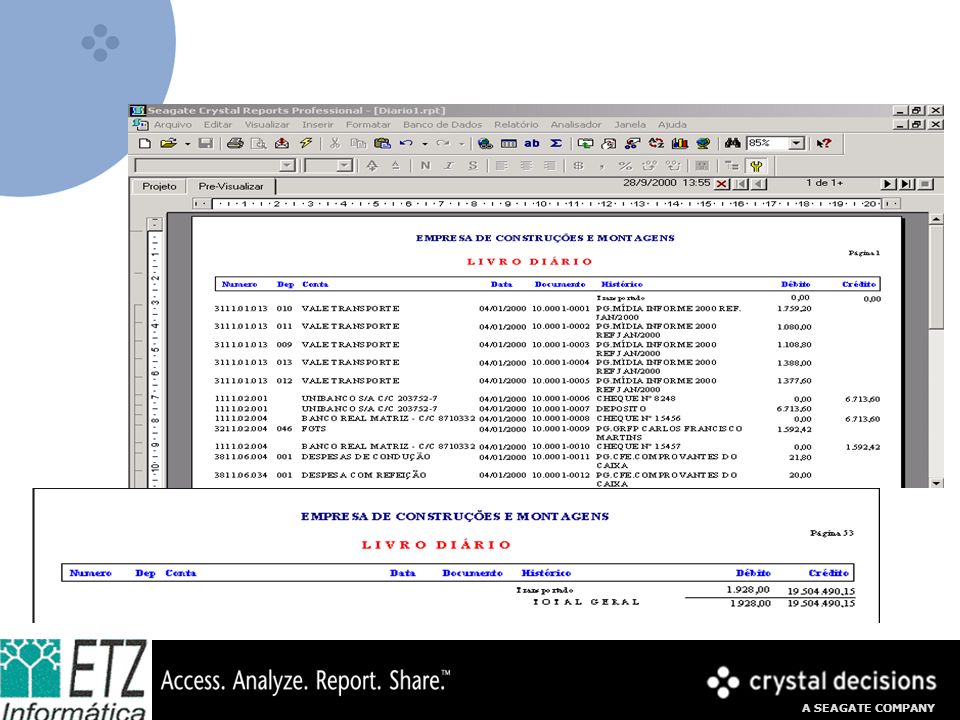Click the Save floppy disk icon
Screen dimensions: 960x720
coord(206,143)
